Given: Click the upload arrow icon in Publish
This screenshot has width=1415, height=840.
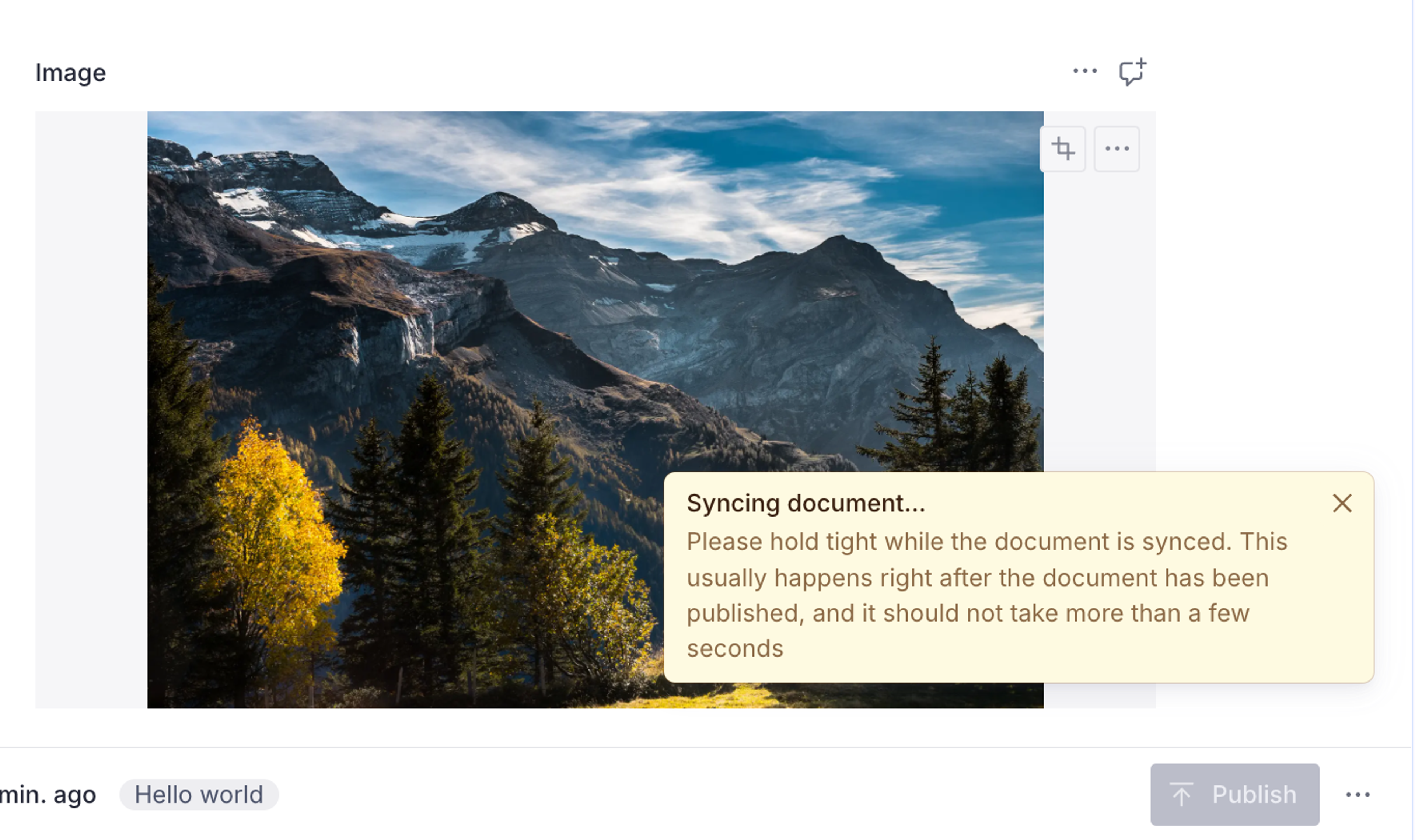Looking at the screenshot, I should click(1181, 794).
